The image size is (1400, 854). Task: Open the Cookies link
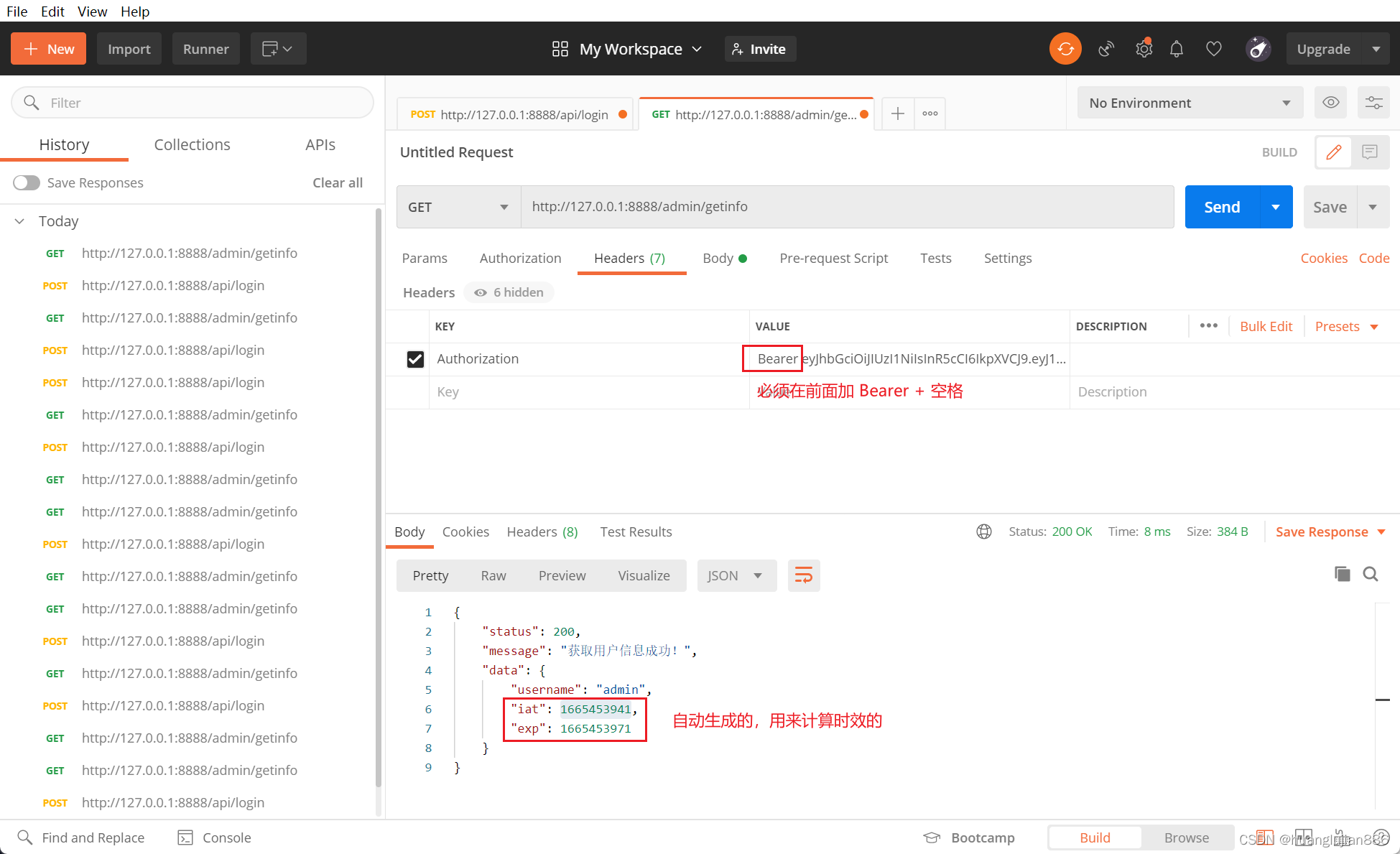point(1324,258)
